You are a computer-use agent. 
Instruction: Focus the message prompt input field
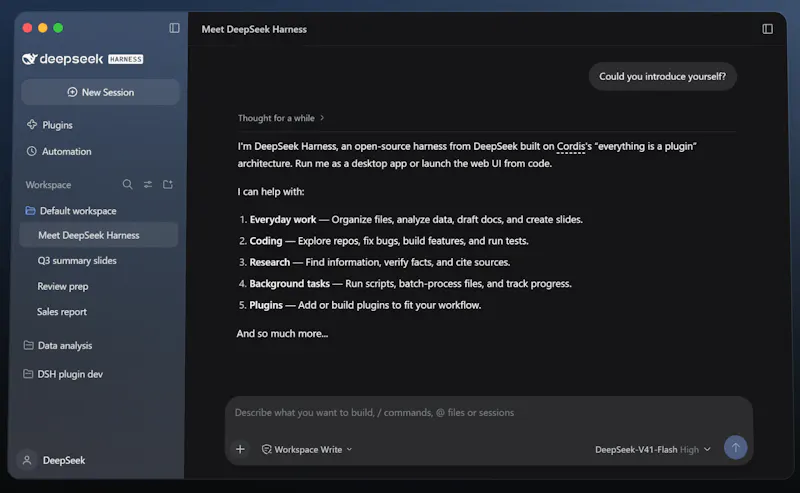point(488,412)
